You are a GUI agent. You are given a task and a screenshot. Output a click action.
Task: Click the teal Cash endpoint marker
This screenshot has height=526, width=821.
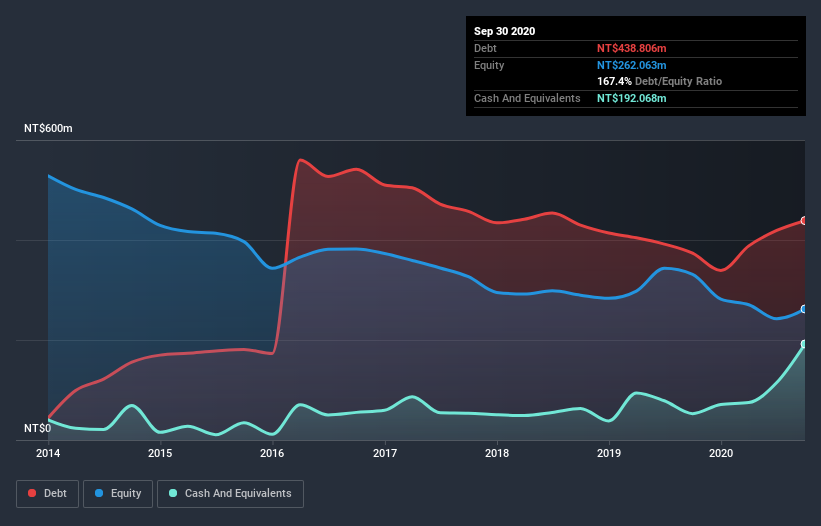(804, 344)
